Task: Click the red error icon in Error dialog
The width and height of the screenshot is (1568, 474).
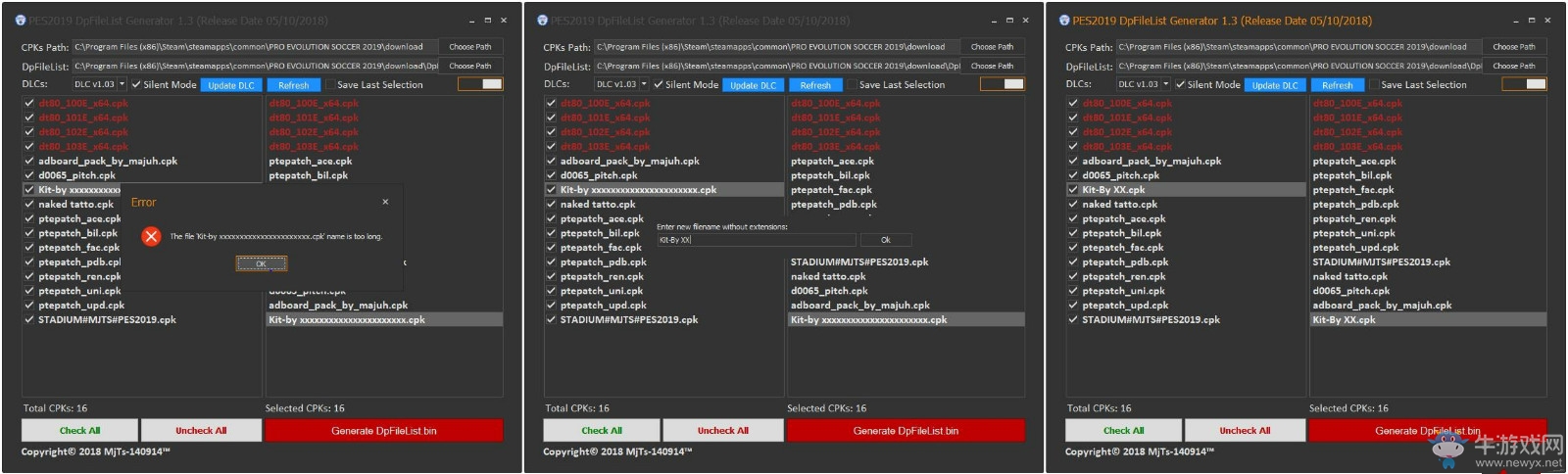Action: (x=151, y=236)
